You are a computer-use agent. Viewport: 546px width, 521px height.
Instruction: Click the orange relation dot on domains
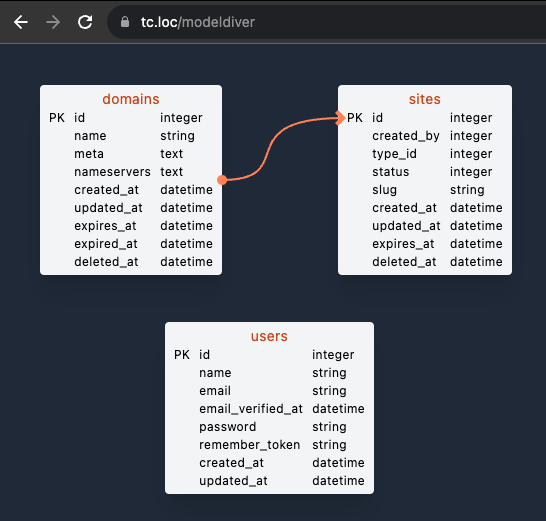coord(222,180)
